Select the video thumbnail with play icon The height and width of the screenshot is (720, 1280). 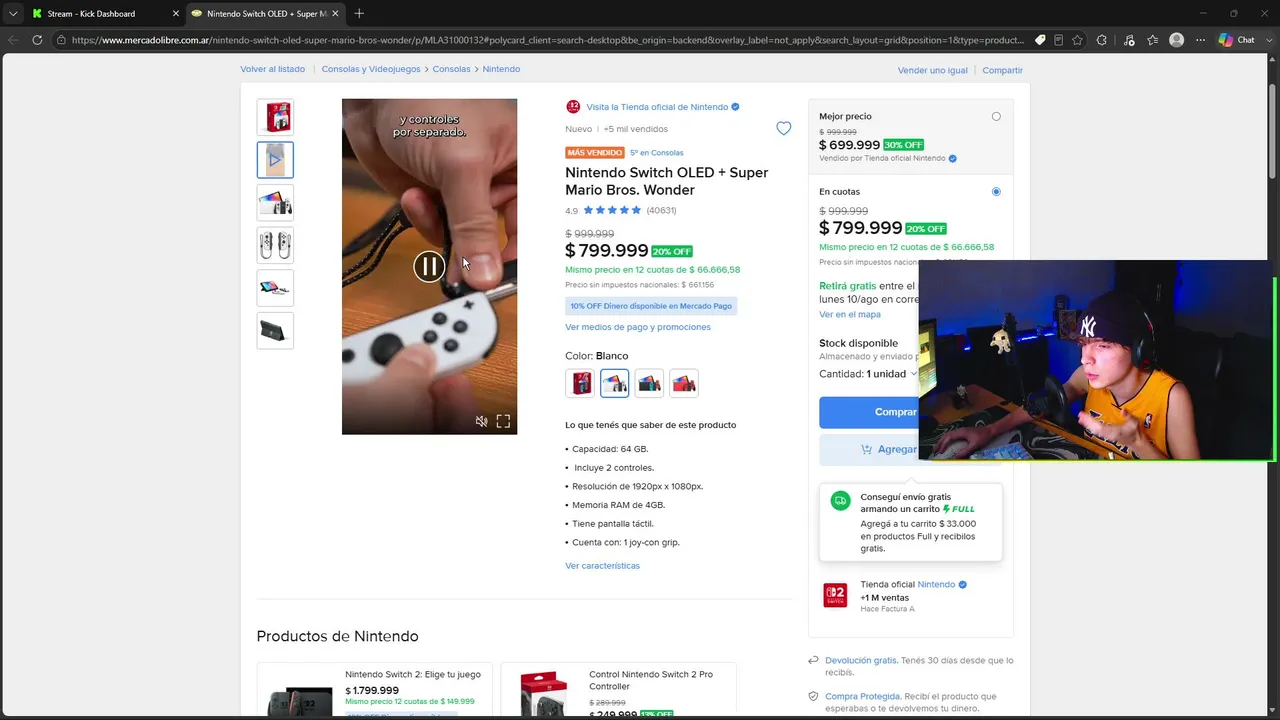pyautogui.click(x=275, y=160)
